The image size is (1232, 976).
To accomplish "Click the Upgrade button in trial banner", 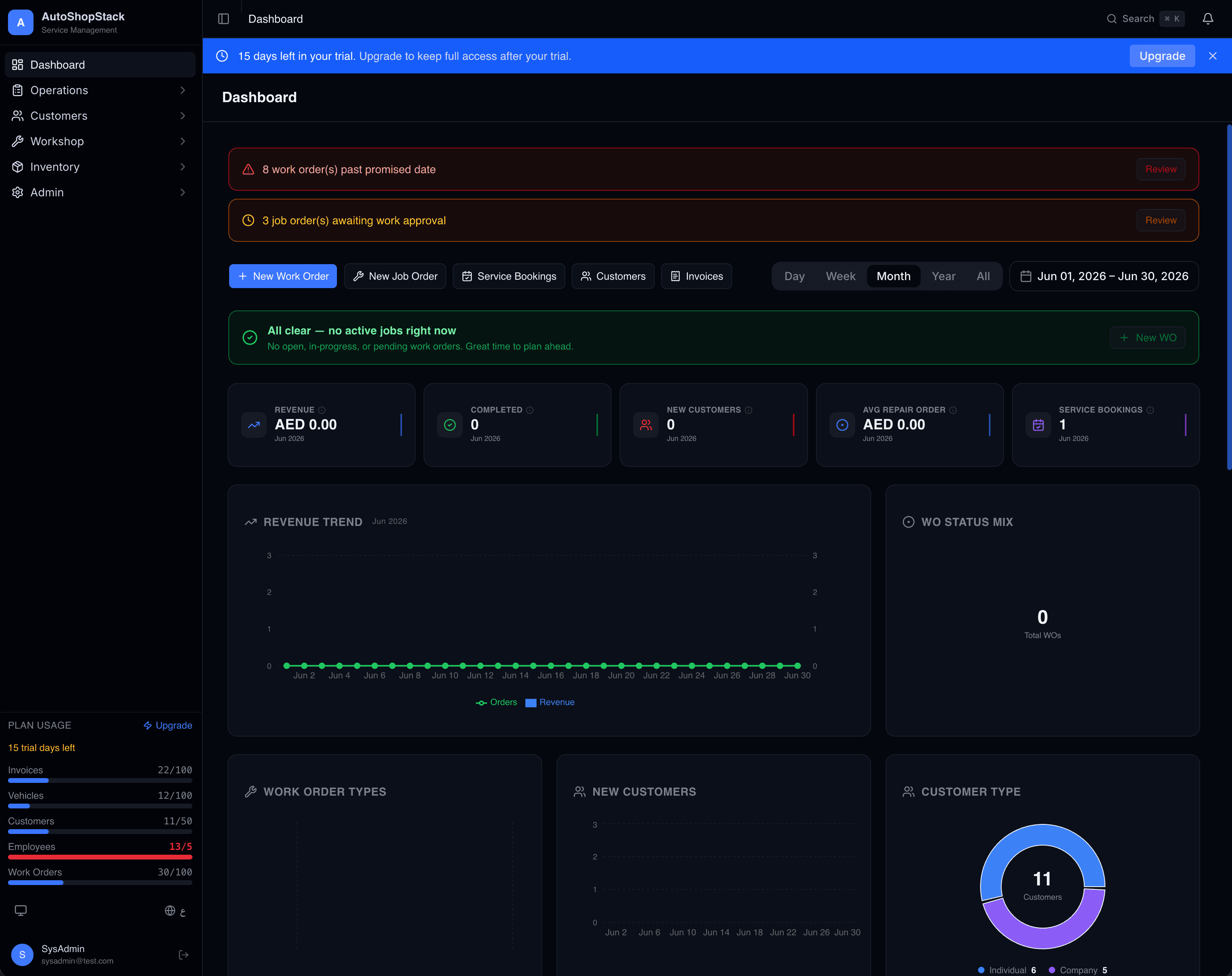I will click(1162, 56).
